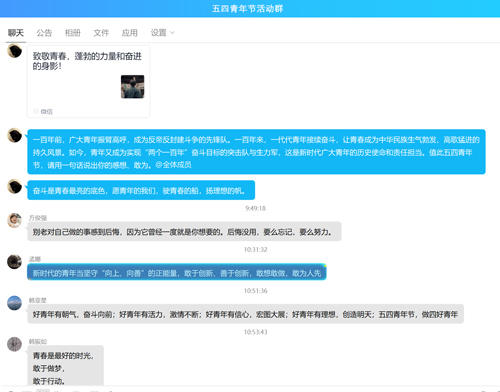Click avatar beside 青春是最好的时光 message
Image resolution: width=500 pixels, height=392 pixels.
[x=14, y=344]
